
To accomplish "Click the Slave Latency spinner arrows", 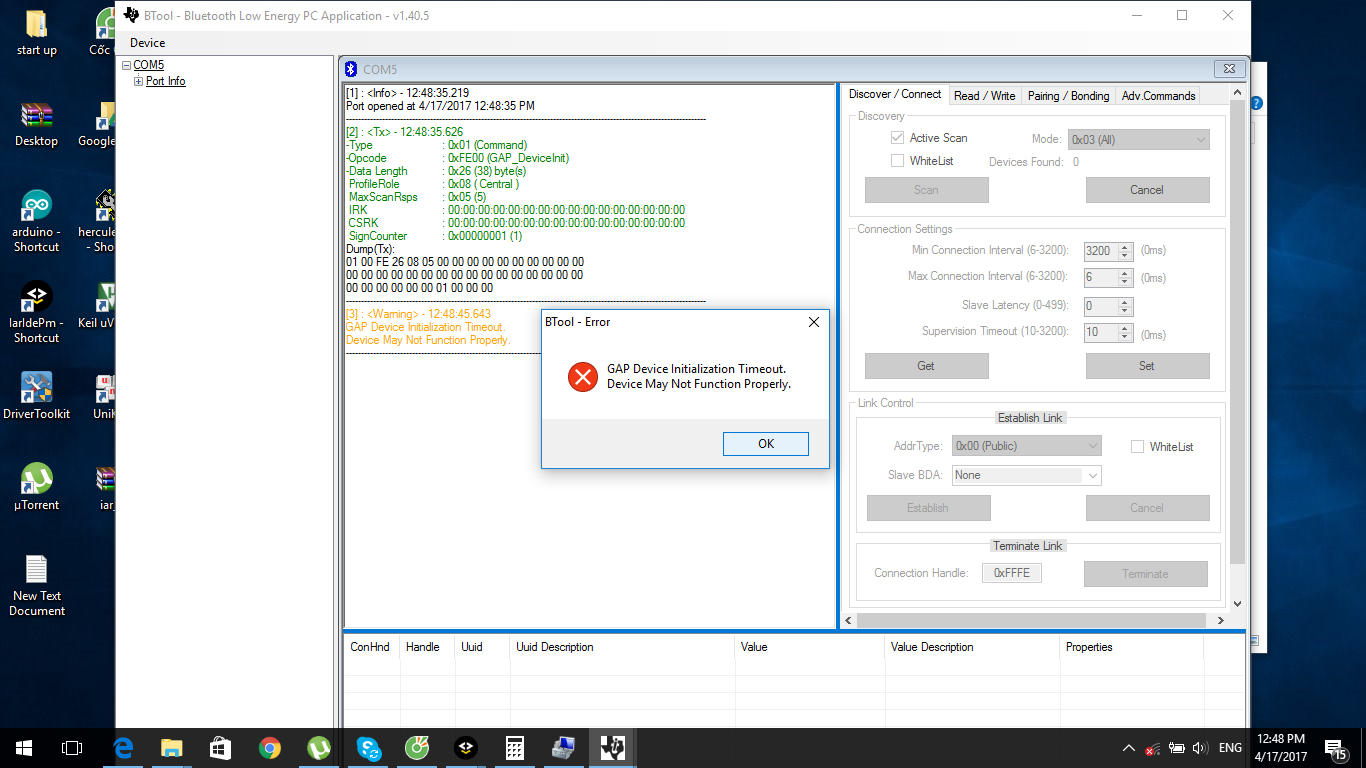I will [x=1125, y=307].
